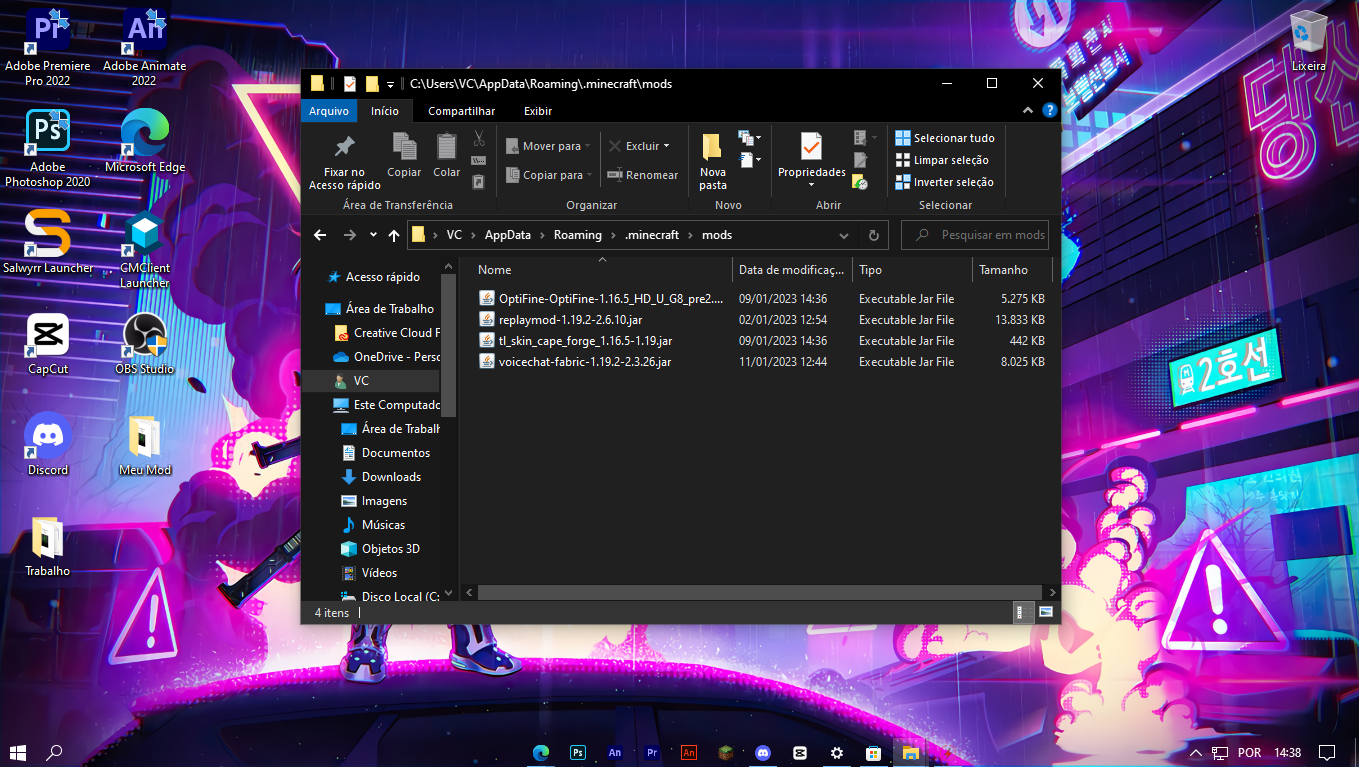The image size is (1359, 767).
Task: Collapse the ribbon with the chevron
Action: tap(1028, 111)
